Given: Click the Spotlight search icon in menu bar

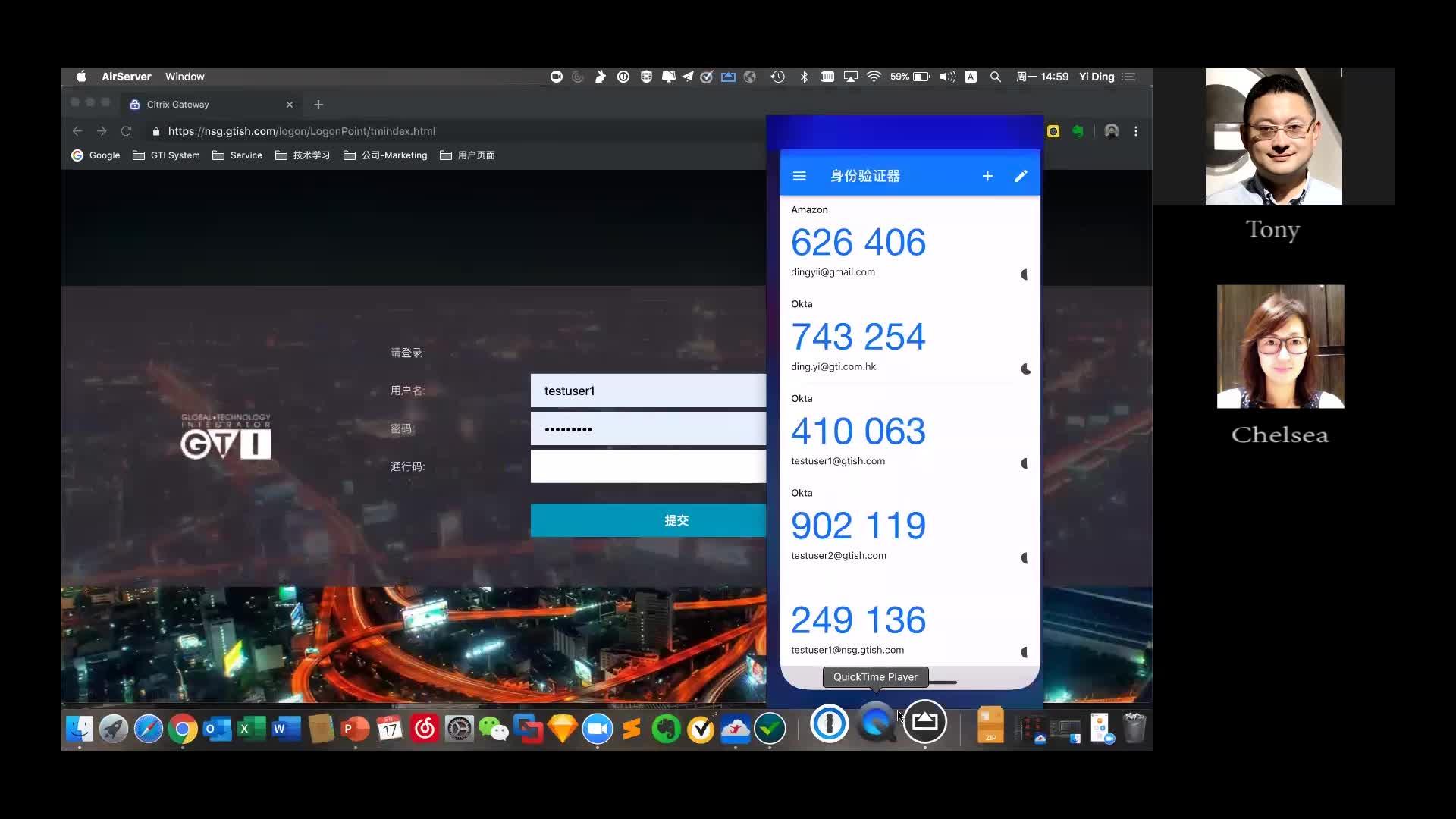Looking at the screenshot, I should (996, 77).
